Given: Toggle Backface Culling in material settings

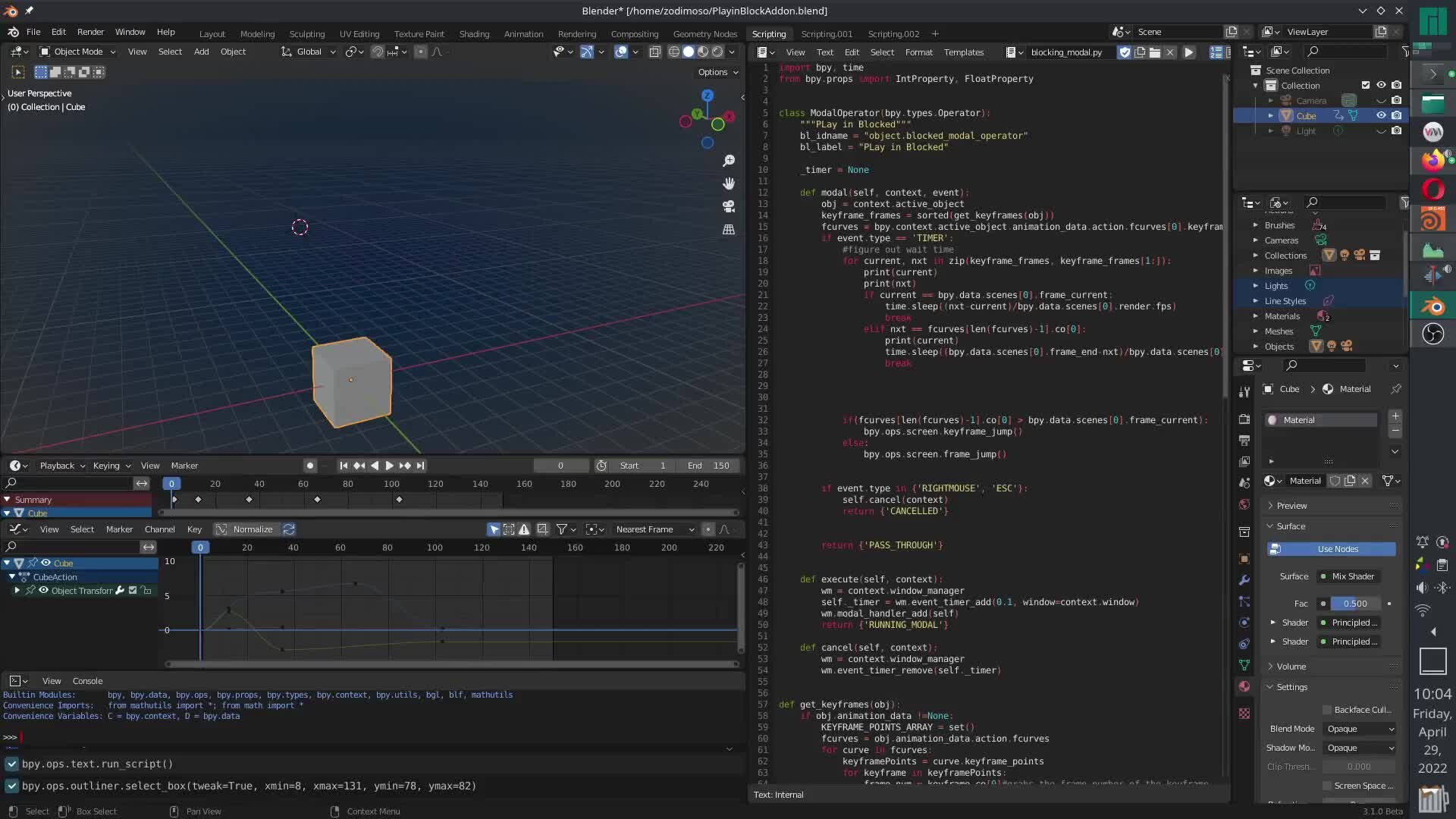Looking at the screenshot, I should (1327, 710).
